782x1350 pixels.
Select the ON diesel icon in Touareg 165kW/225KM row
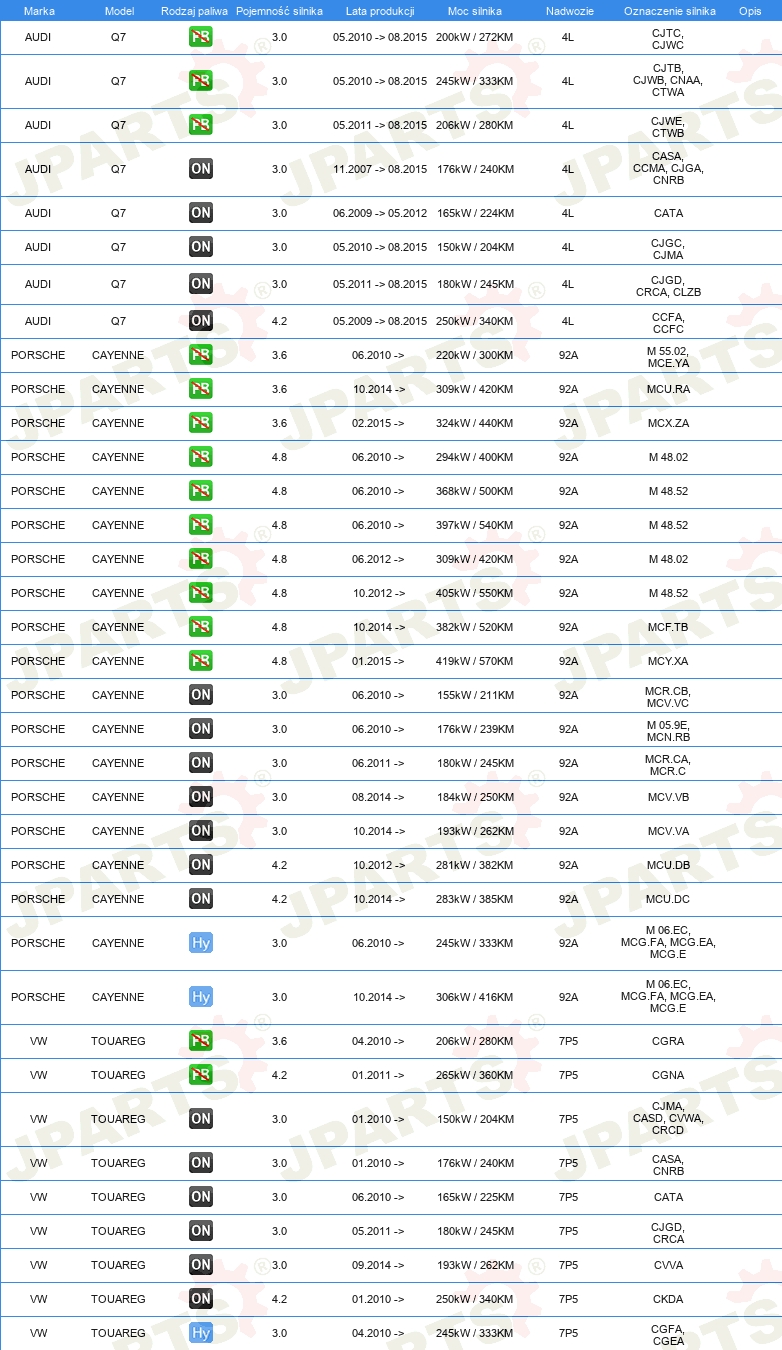pyautogui.click(x=201, y=1197)
